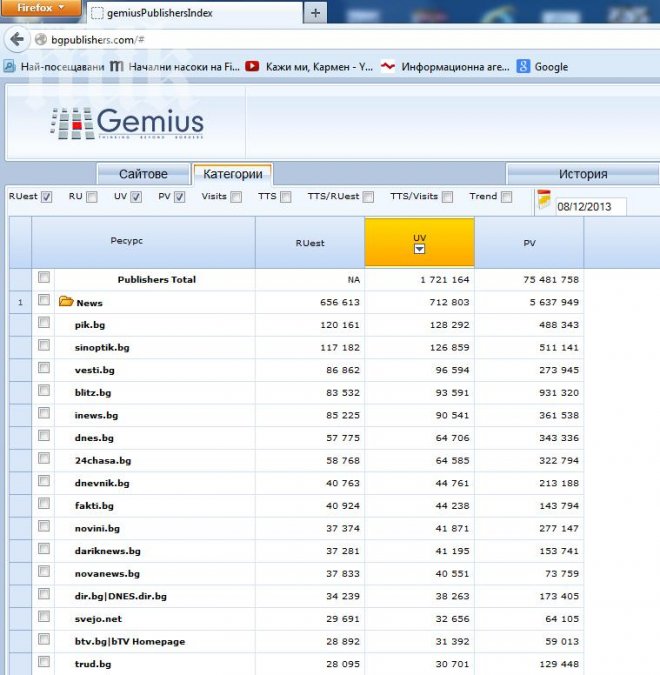Enable the Visits checkbox
660x675 pixels.
pyautogui.click(x=236, y=197)
